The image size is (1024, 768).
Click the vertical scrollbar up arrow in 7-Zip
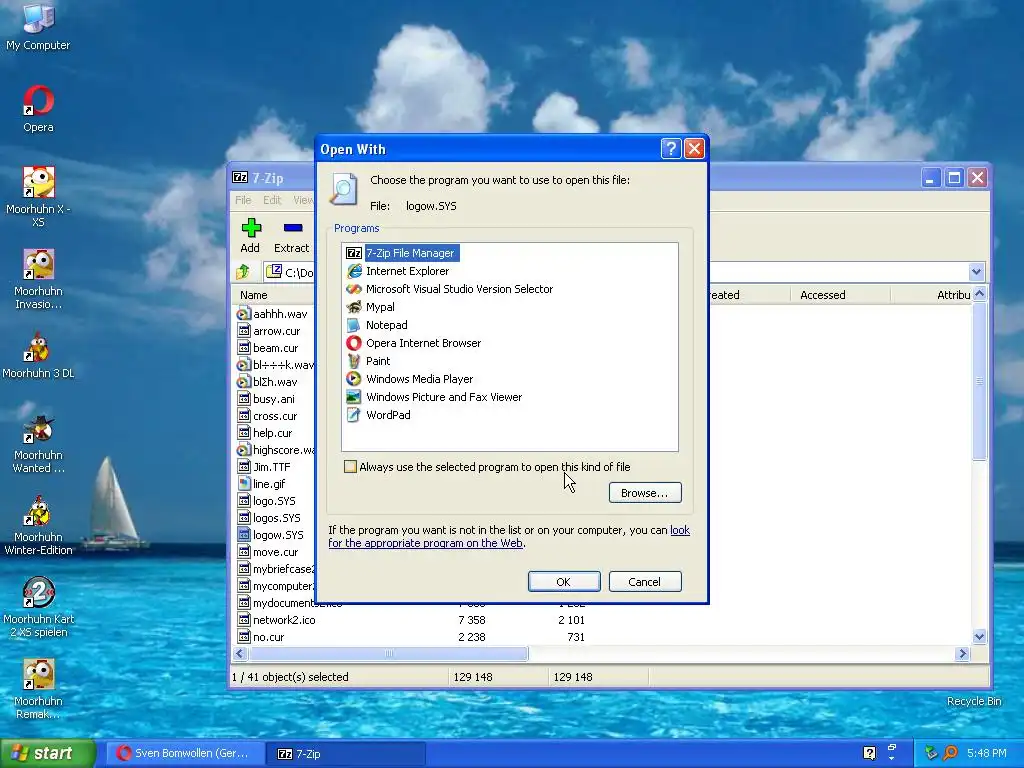pyautogui.click(x=979, y=294)
